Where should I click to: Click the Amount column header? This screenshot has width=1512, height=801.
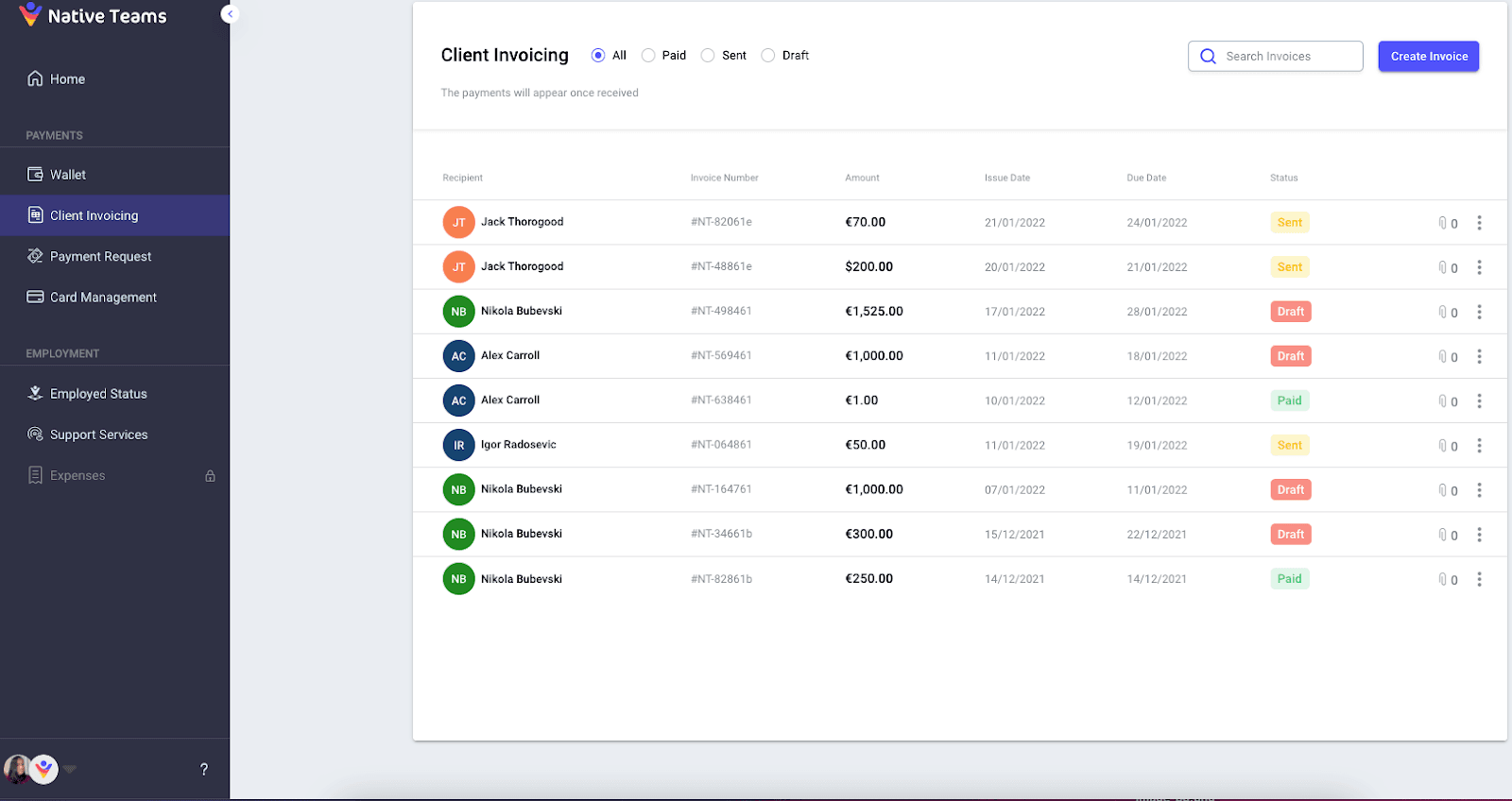pyautogui.click(x=862, y=178)
